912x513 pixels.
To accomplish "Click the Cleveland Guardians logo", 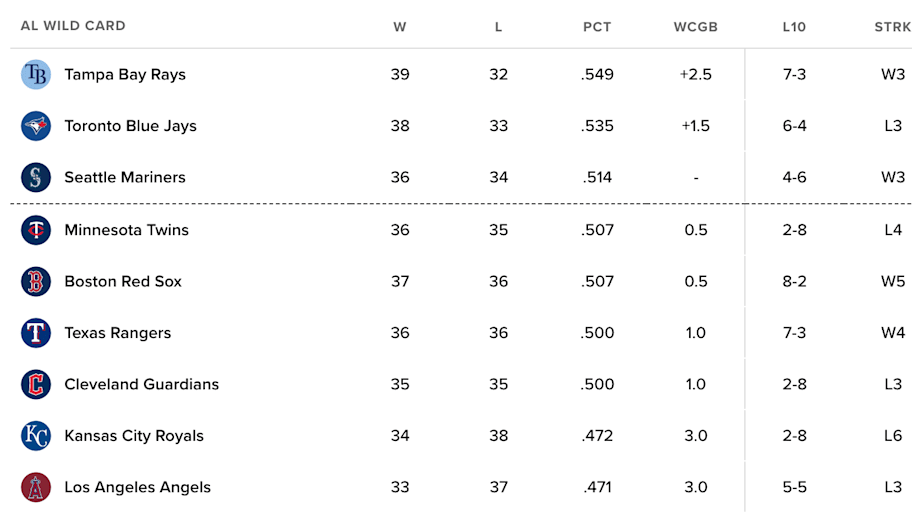I will point(35,384).
